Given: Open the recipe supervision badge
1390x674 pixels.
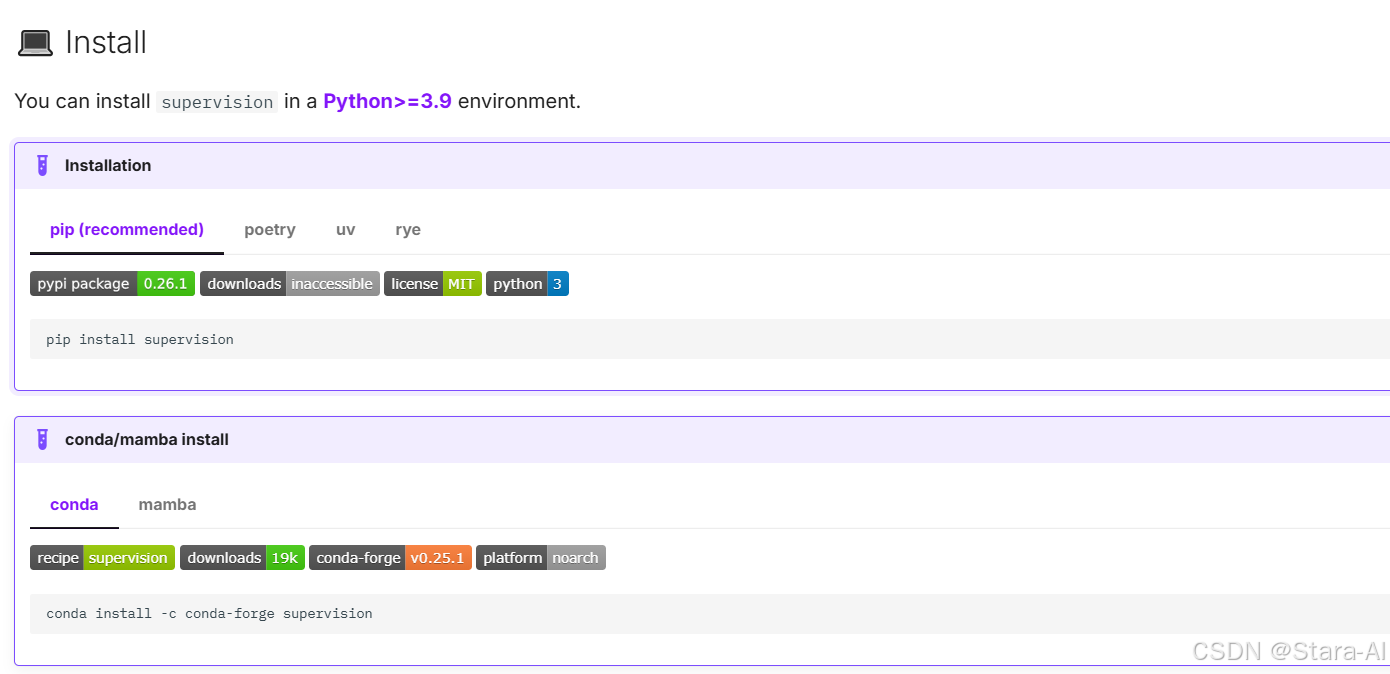Looking at the screenshot, I should [x=103, y=558].
